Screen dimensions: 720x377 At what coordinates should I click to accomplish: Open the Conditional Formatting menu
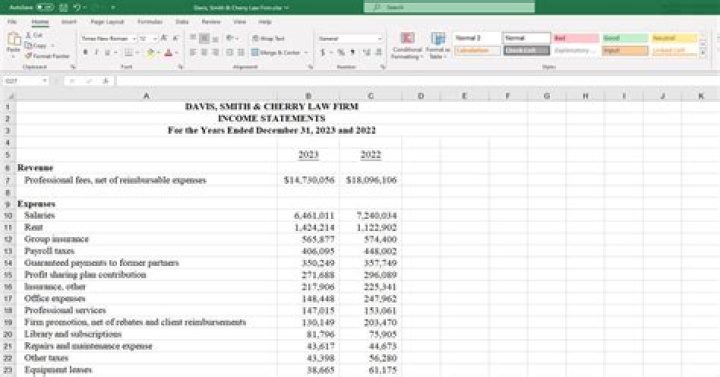[407, 45]
